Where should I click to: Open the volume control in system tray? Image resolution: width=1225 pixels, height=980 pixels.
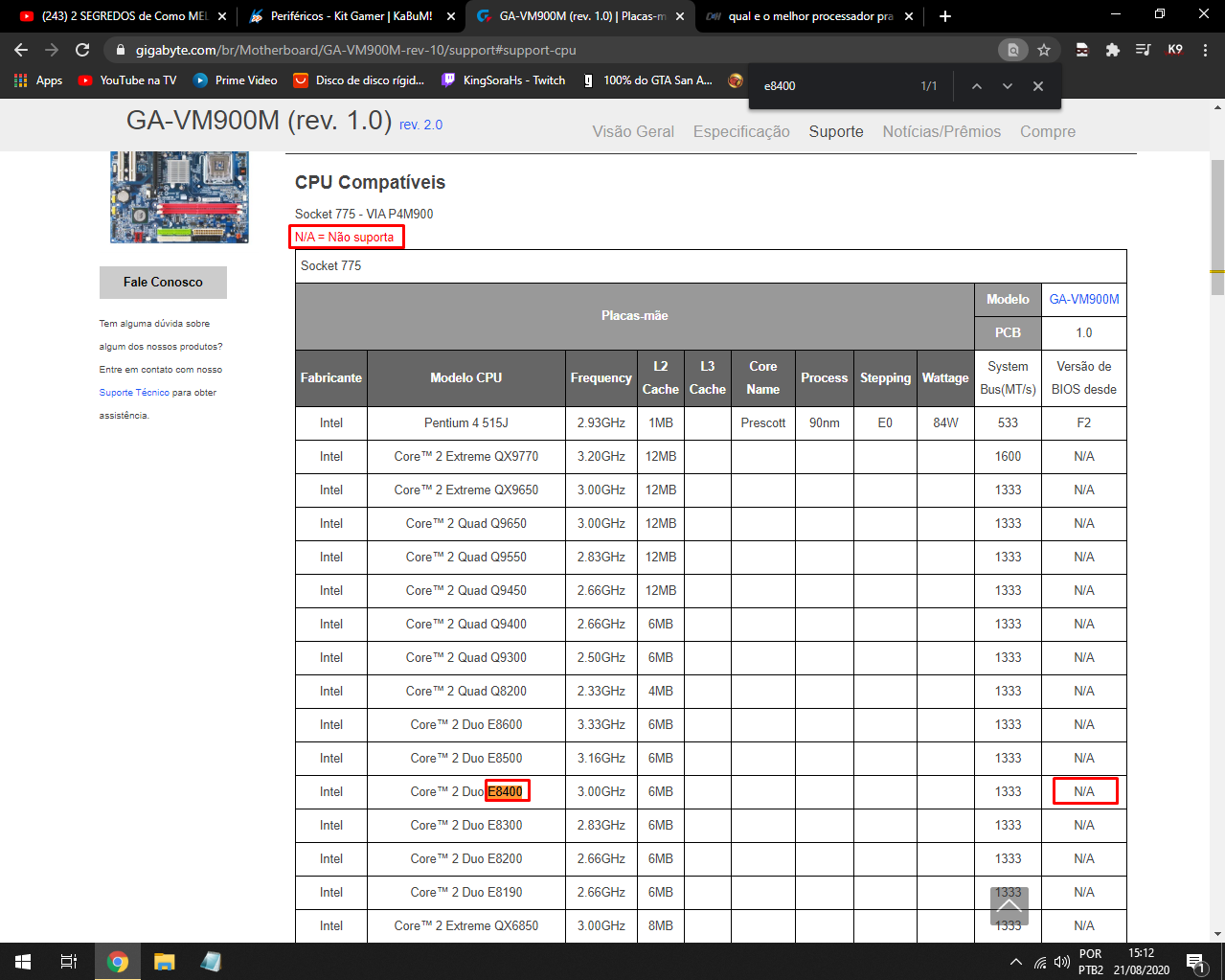coord(1062,962)
